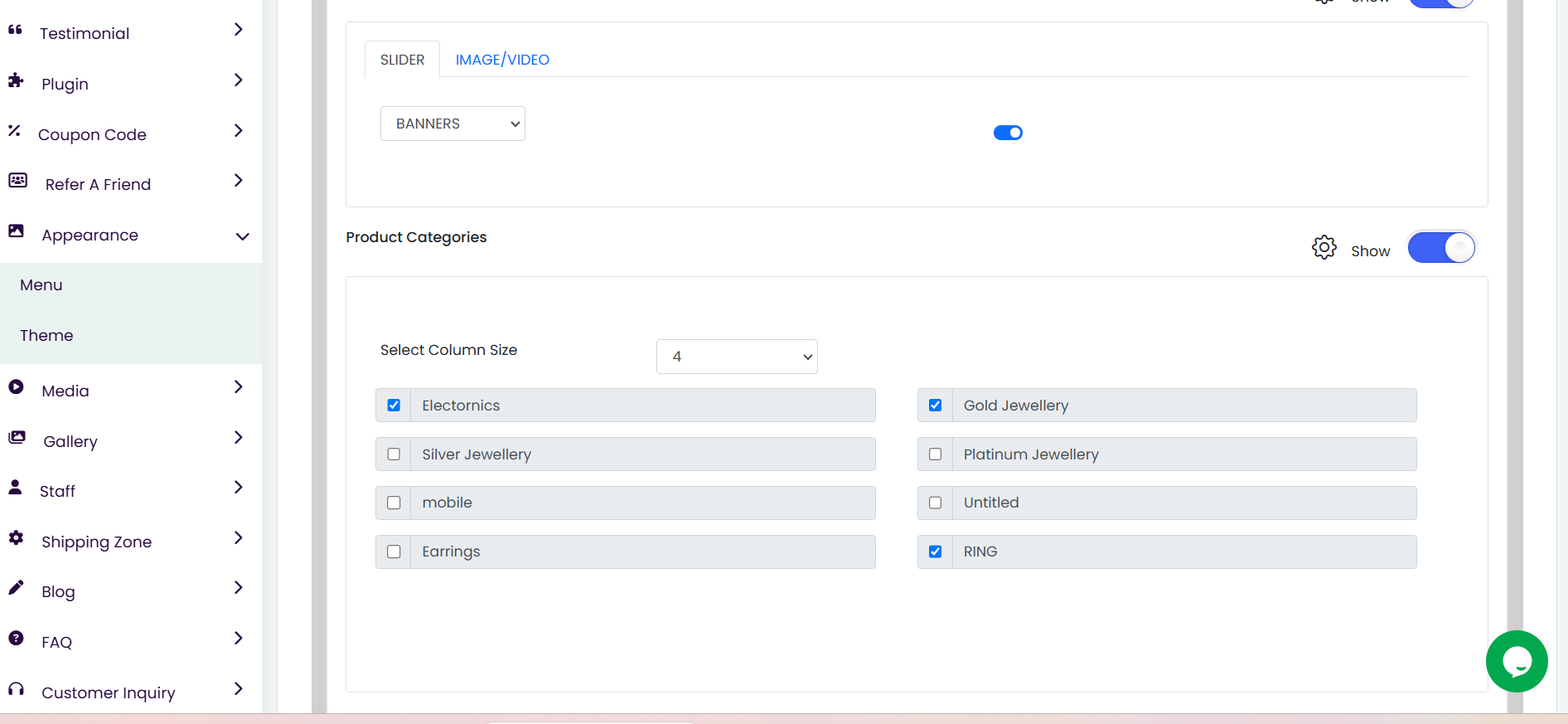
Task: Expand the Refer A Friend chevron
Action: [239, 181]
